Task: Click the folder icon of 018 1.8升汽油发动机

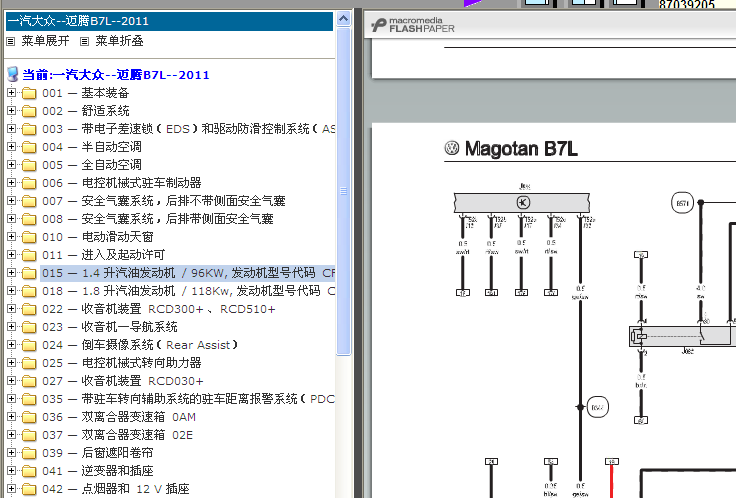Action: tap(29, 291)
